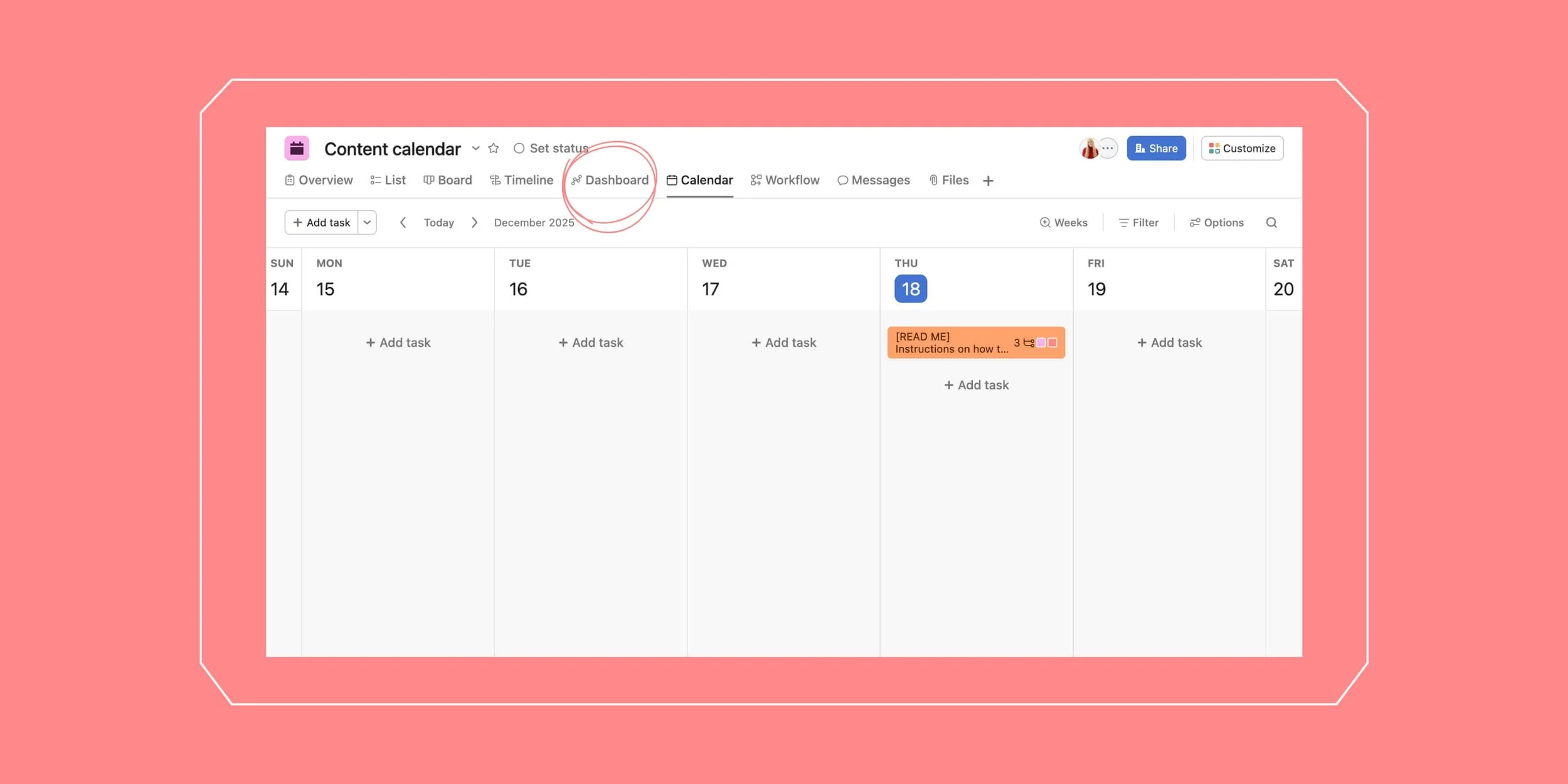
Task: Click the Share button
Action: [1156, 148]
